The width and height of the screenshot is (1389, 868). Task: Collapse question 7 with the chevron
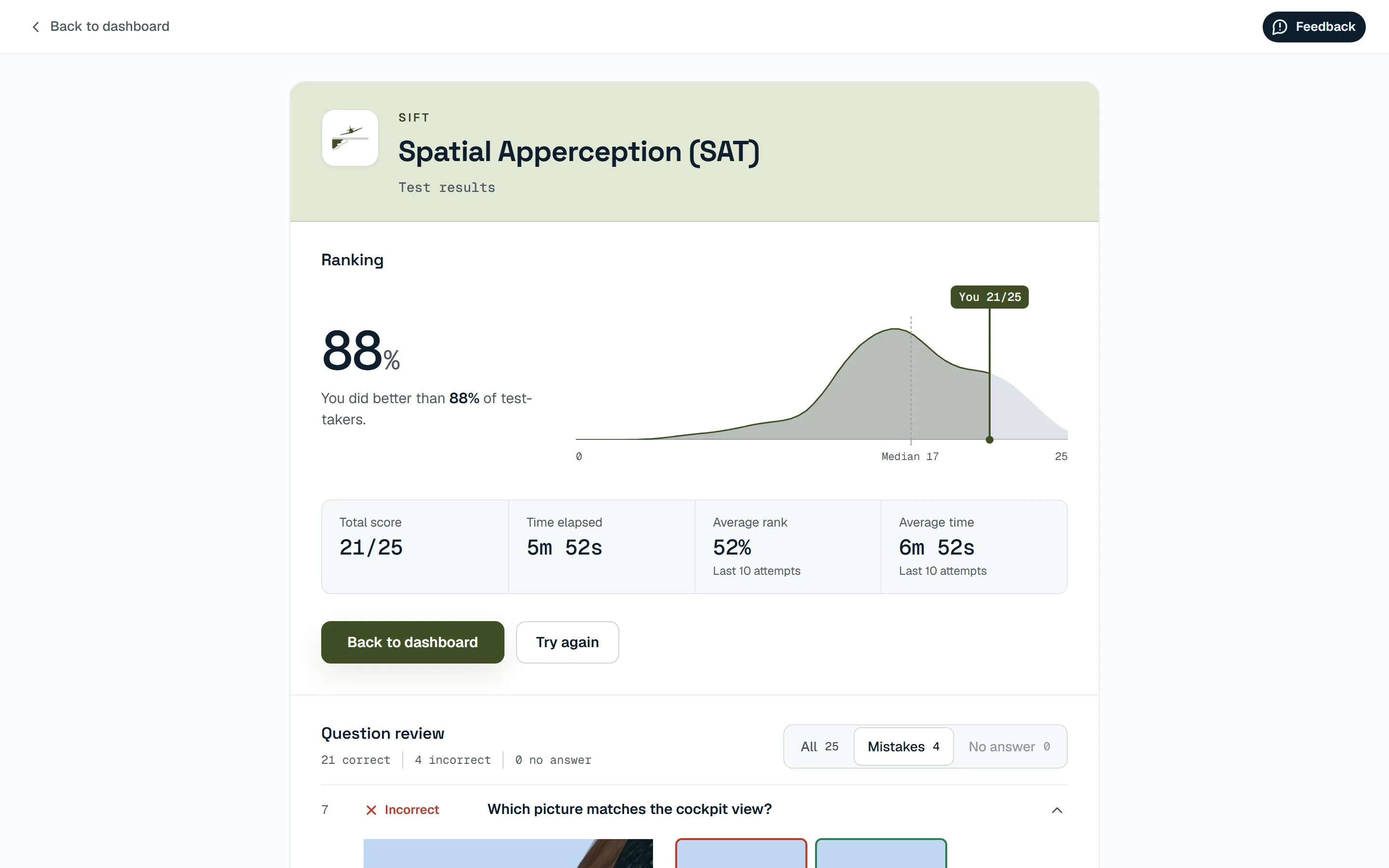click(x=1057, y=810)
